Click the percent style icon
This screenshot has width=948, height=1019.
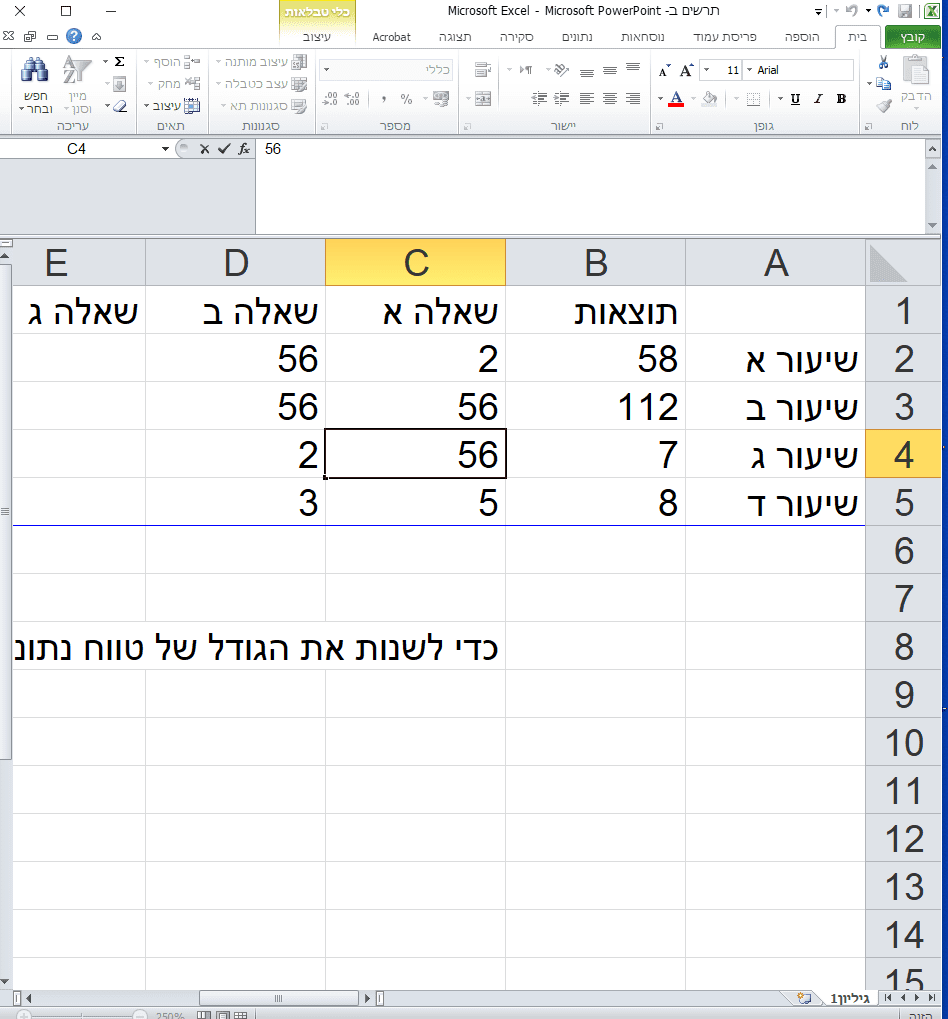pyautogui.click(x=406, y=99)
